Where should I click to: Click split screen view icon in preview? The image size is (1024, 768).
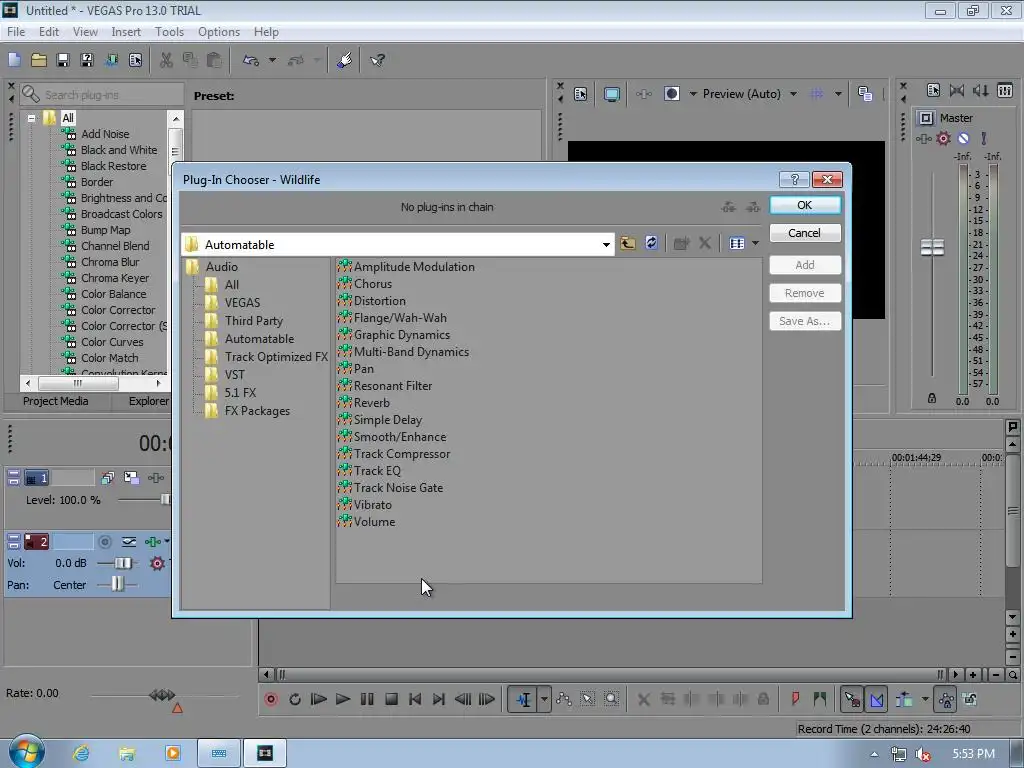(x=671, y=93)
